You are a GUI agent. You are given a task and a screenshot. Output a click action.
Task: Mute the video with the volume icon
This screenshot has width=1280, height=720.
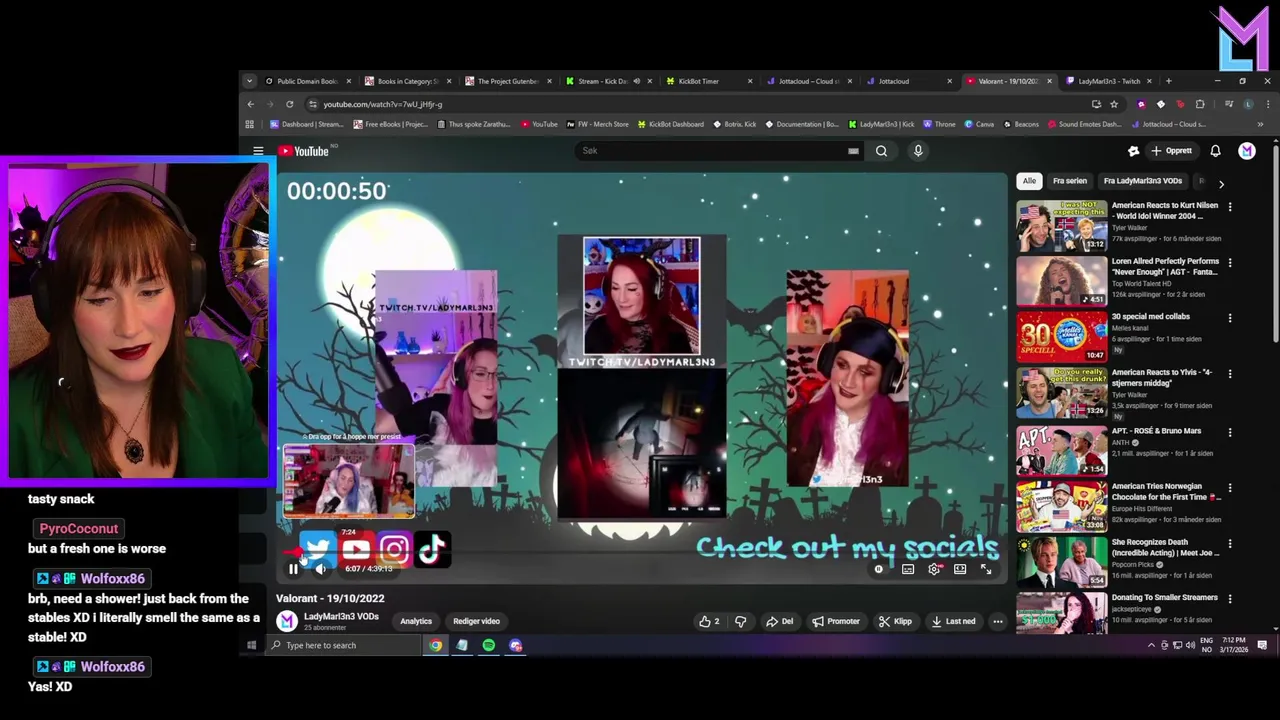[x=320, y=569]
